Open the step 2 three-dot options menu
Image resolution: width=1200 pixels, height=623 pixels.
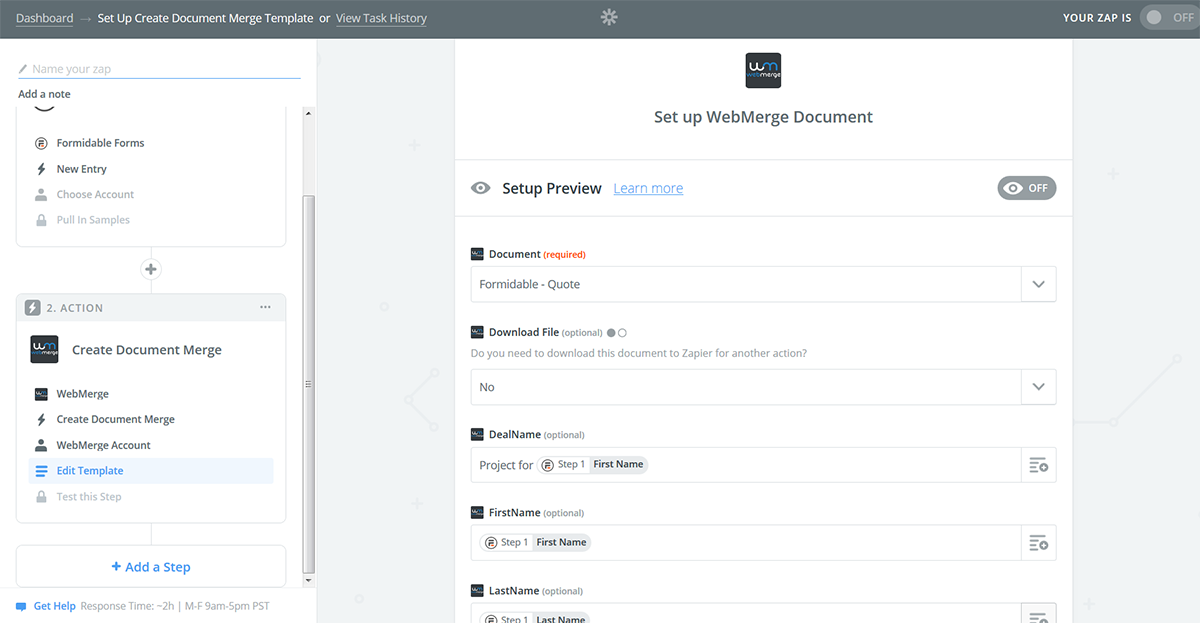pos(265,308)
